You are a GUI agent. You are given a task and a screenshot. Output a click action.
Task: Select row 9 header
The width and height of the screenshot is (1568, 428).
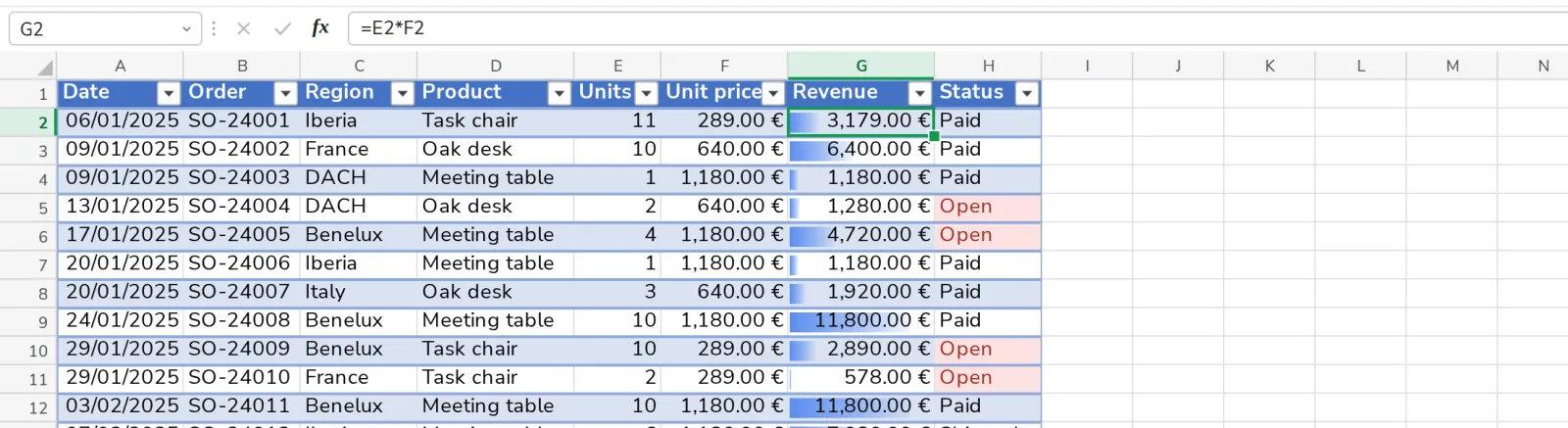[x=28, y=321]
